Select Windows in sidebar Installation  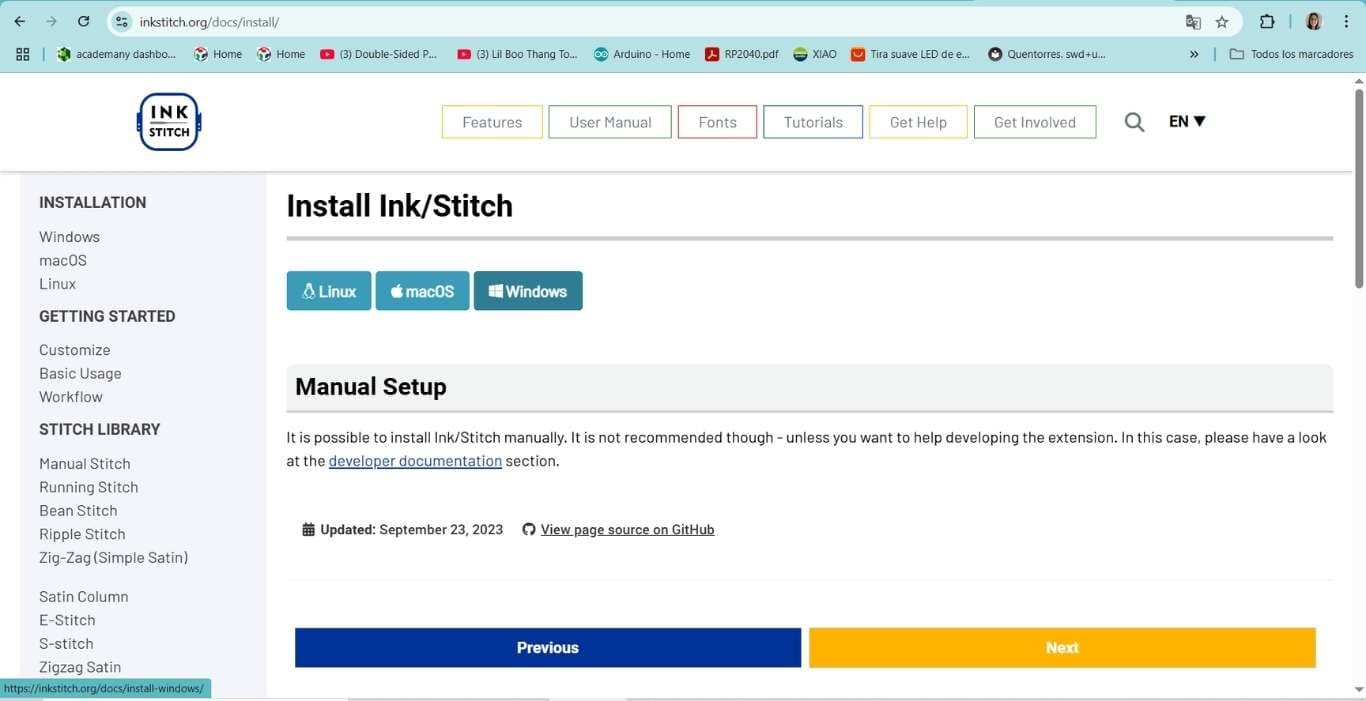[x=69, y=237]
